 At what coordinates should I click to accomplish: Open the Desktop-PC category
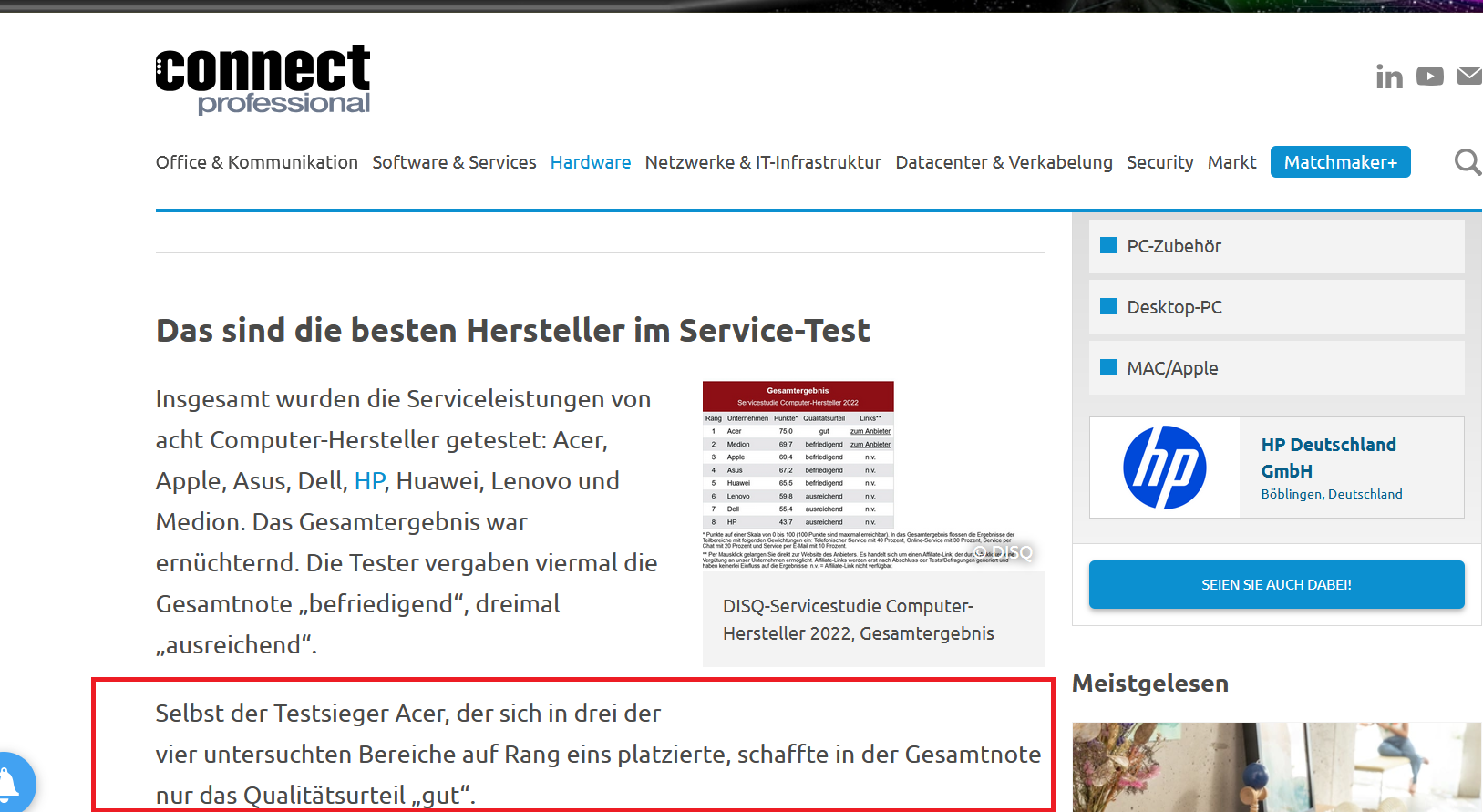click(1276, 307)
